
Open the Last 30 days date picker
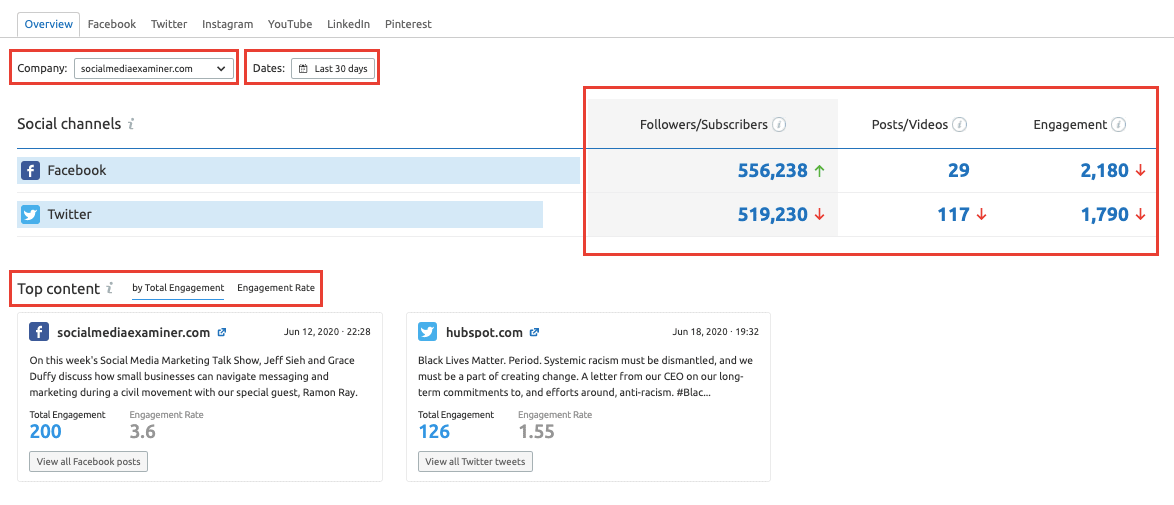coord(333,69)
